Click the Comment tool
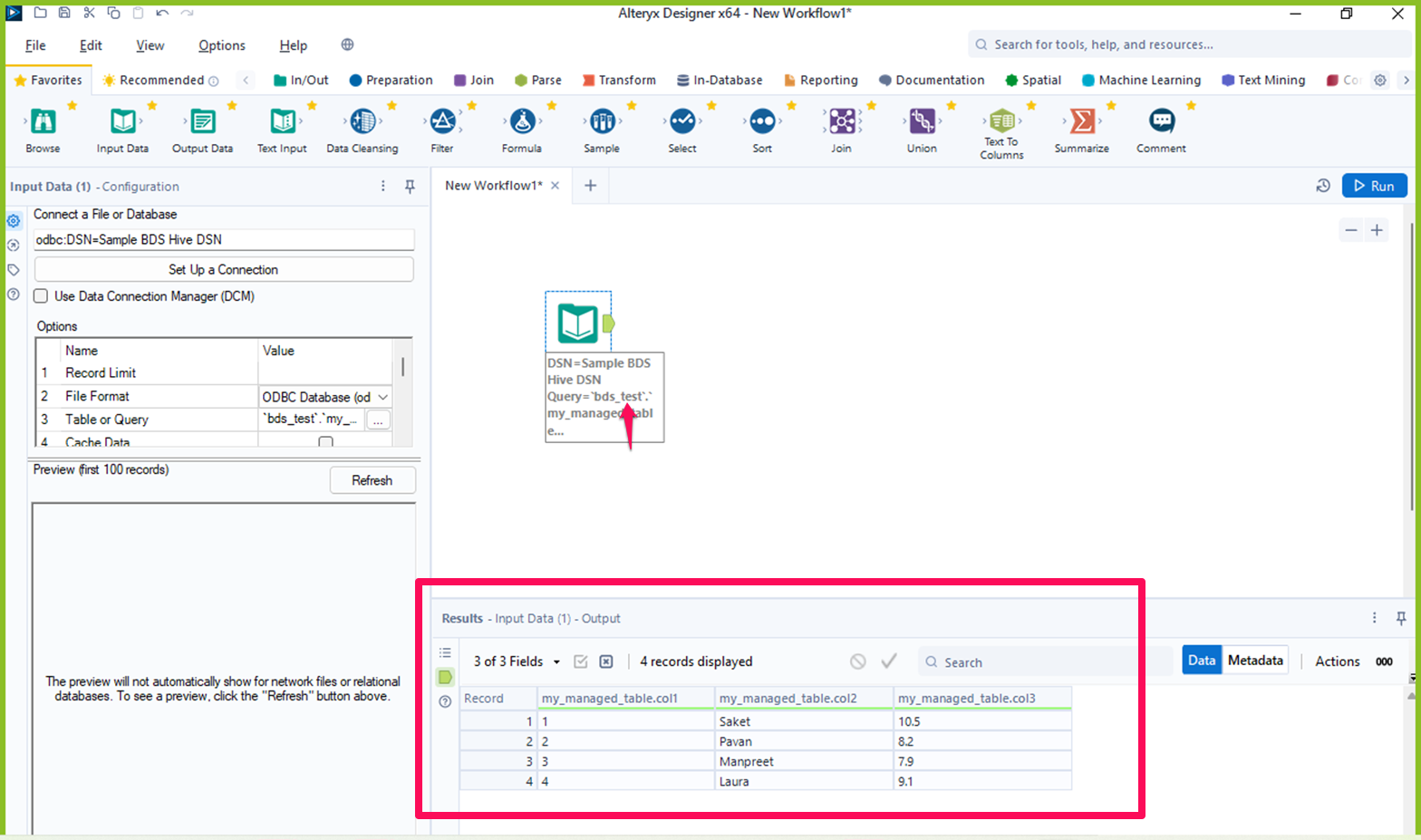This screenshot has height=840, width=1421. tap(1161, 121)
